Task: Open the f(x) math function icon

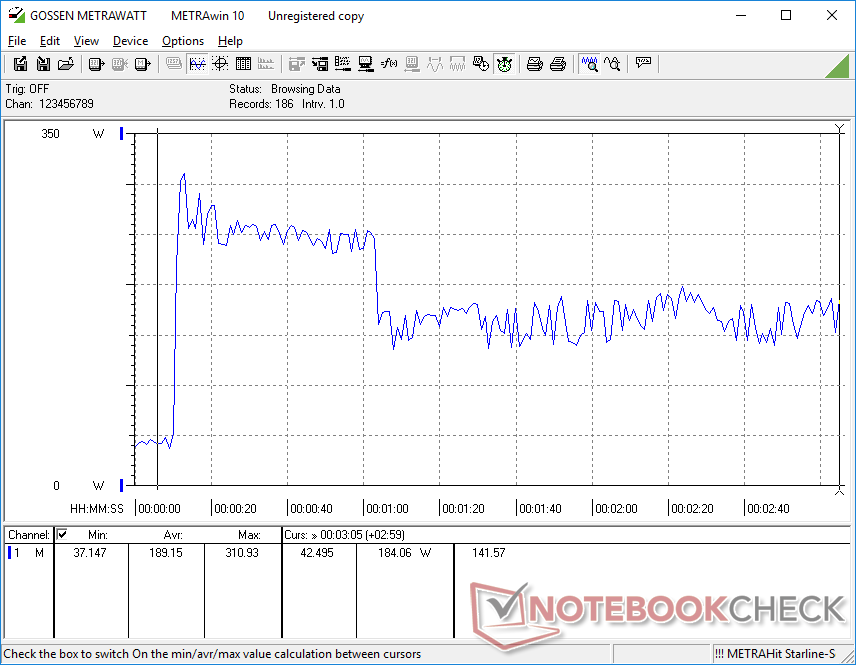Action: (x=389, y=64)
